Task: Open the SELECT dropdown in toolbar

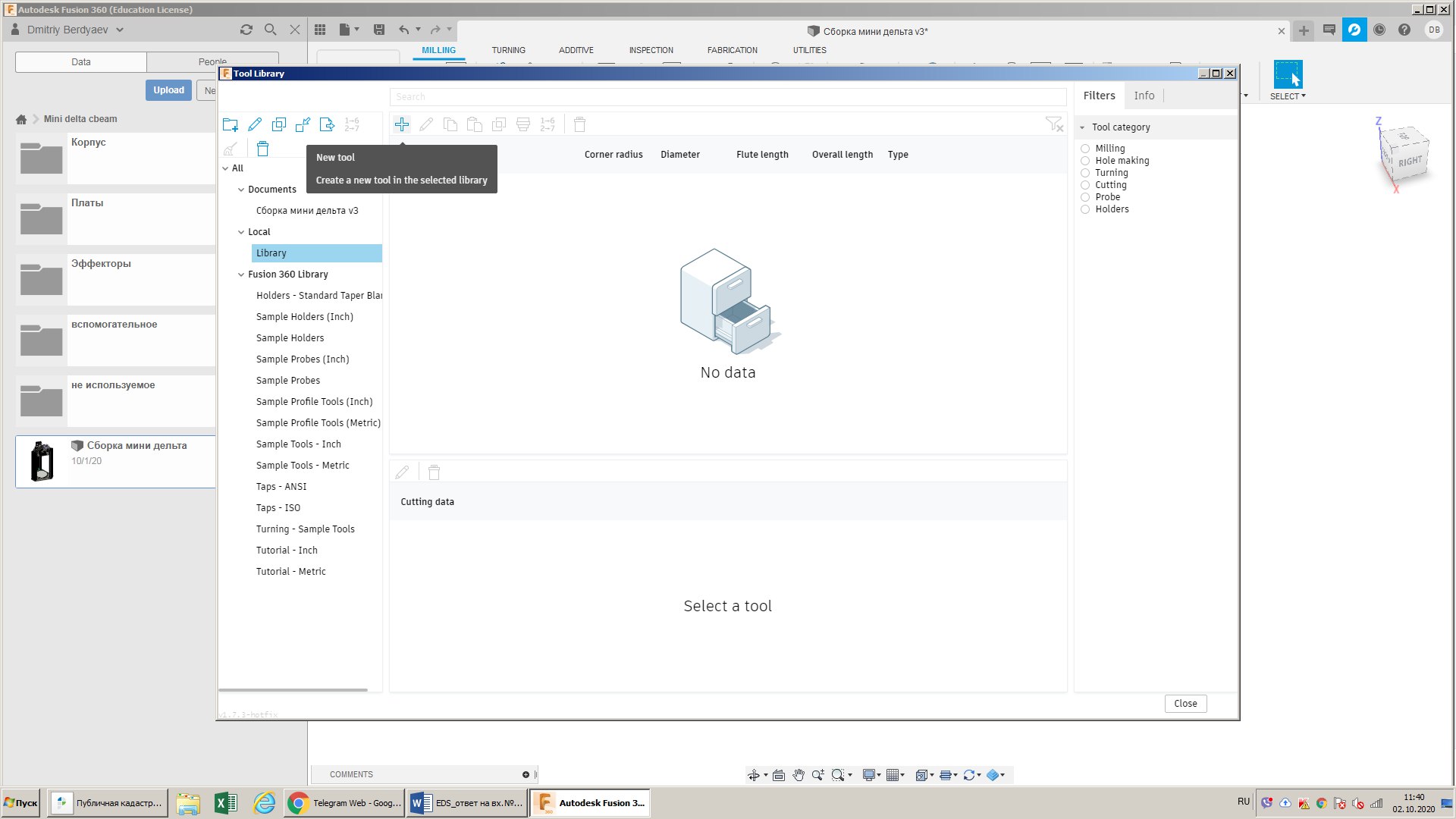Action: click(x=1288, y=96)
